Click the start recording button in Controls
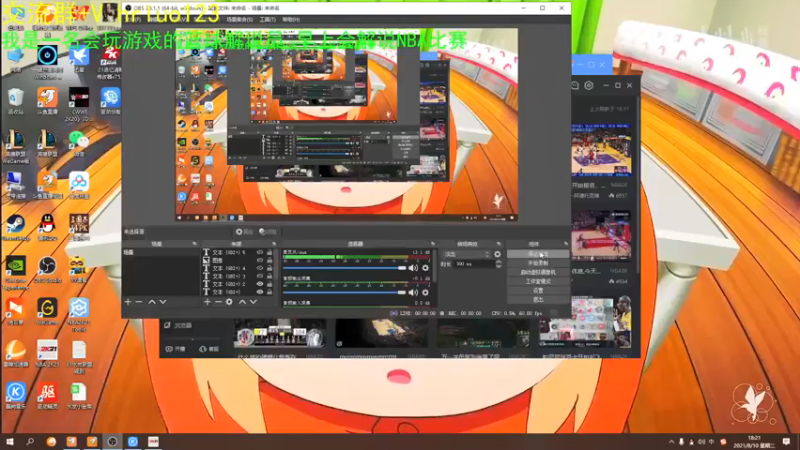The image size is (800, 450). coord(538,263)
